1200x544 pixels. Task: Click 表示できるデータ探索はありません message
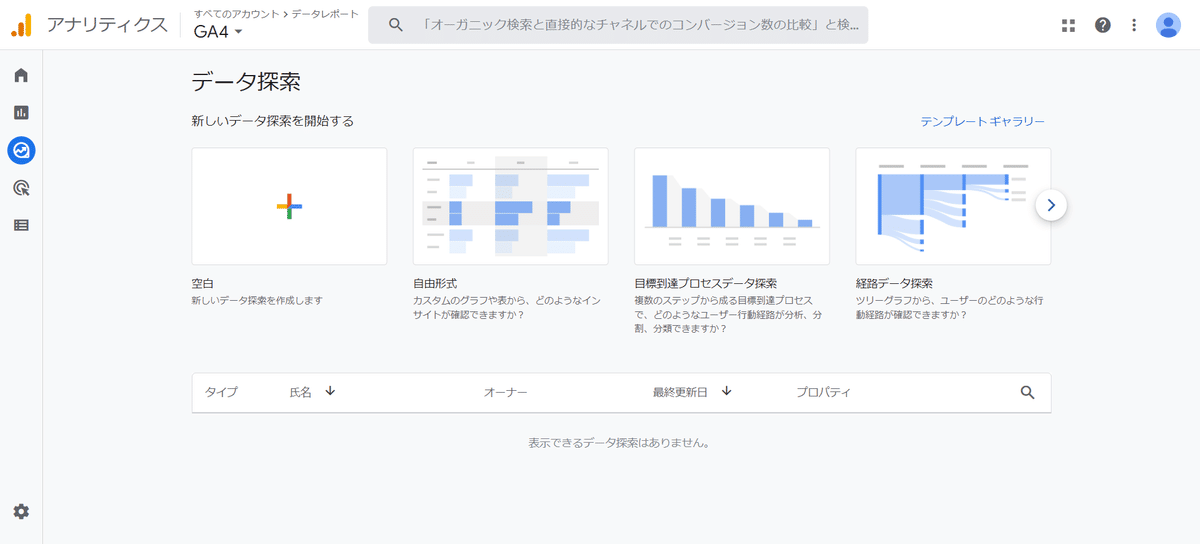(x=620, y=442)
